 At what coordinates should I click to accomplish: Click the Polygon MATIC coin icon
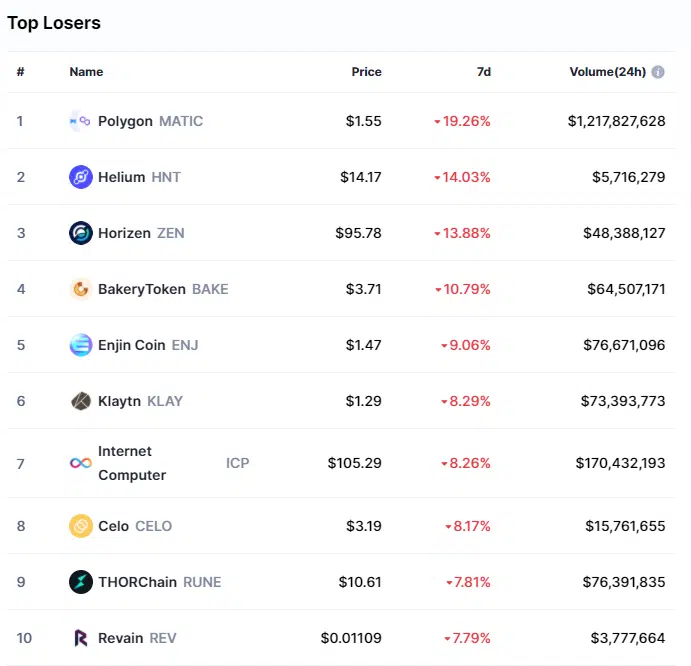coord(81,121)
